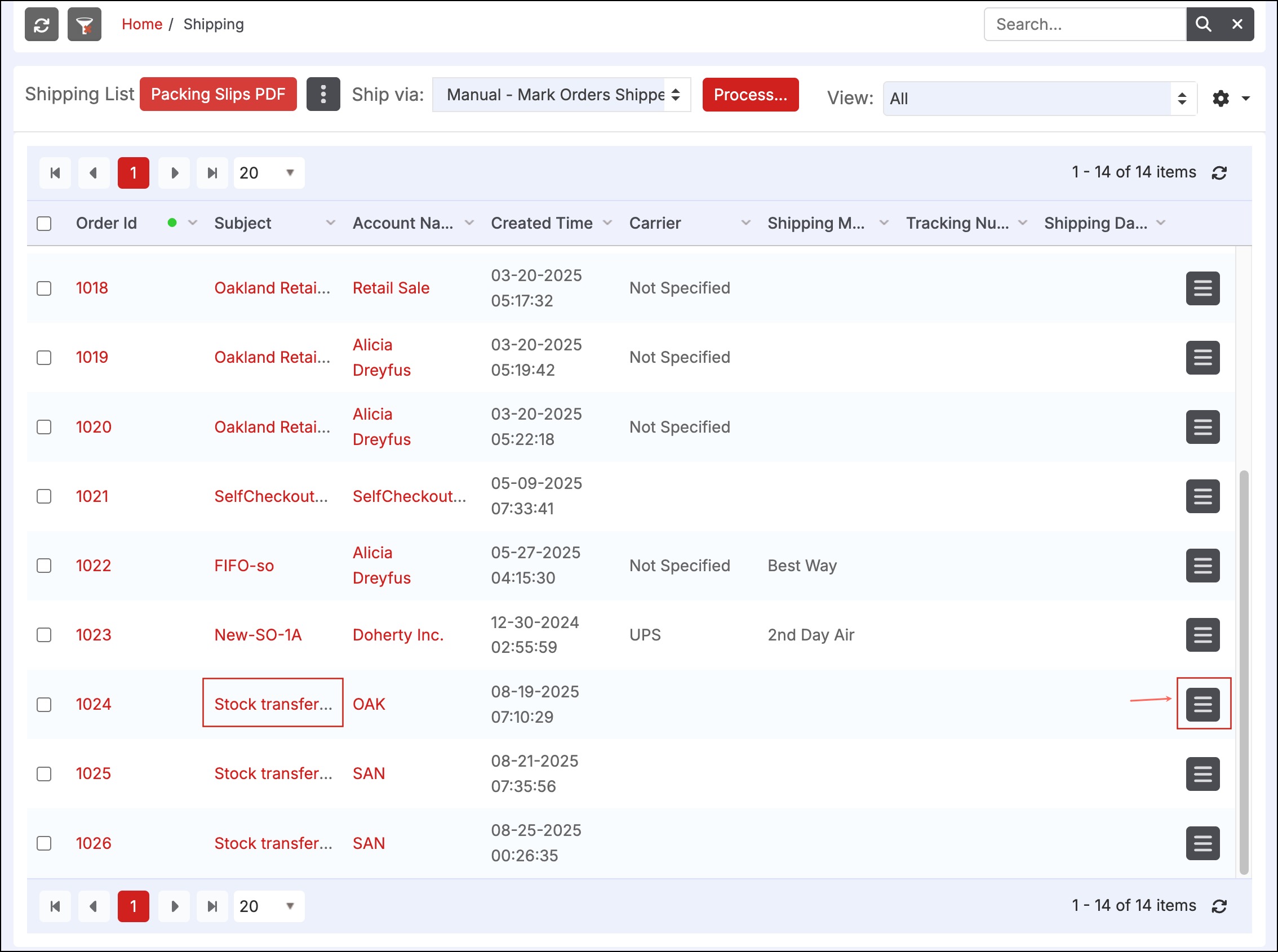This screenshot has width=1278, height=952.
Task: Clear the search with the X icon
Action: click(1237, 24)
